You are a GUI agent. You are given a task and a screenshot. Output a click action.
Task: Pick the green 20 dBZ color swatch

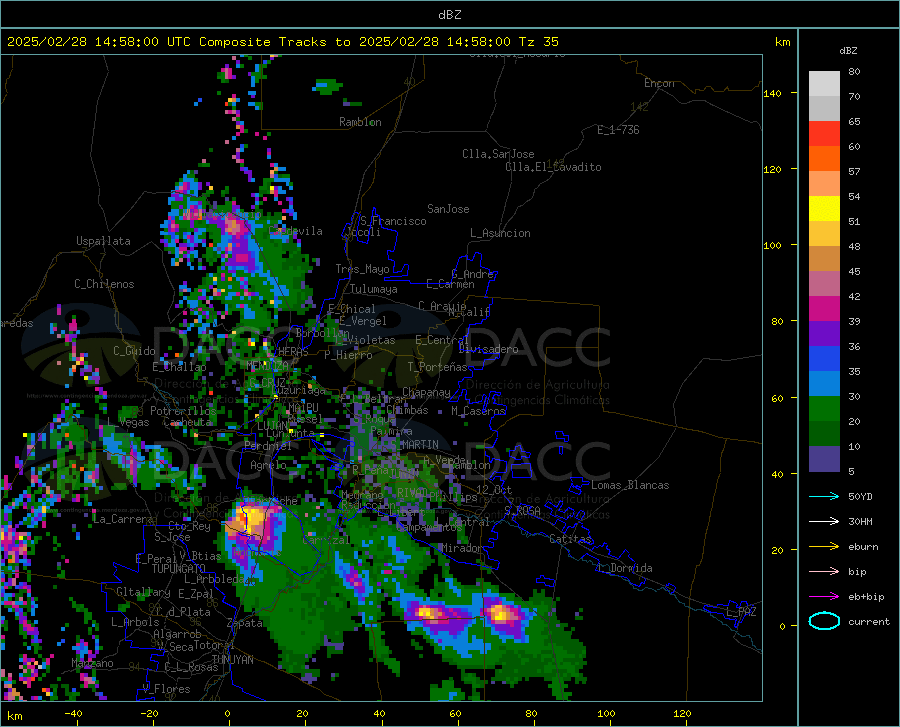[x=824, y=409]
